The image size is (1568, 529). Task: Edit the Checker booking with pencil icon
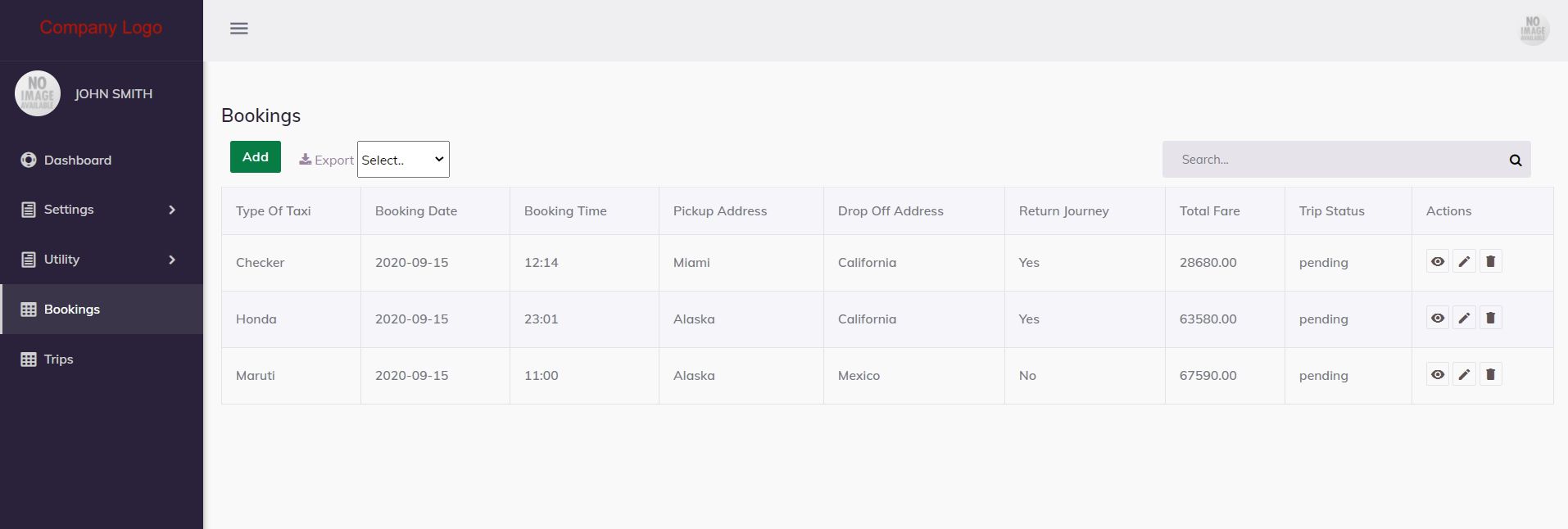click(1464, 262)
